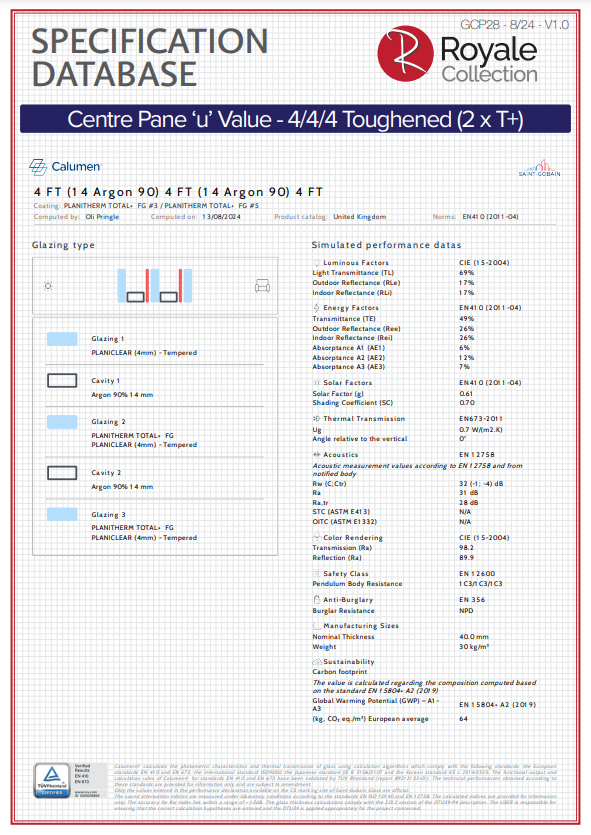Click the 'Centre Pane u Value' title banner
This screenshot has height=835, width=591.
click(296, 119)
